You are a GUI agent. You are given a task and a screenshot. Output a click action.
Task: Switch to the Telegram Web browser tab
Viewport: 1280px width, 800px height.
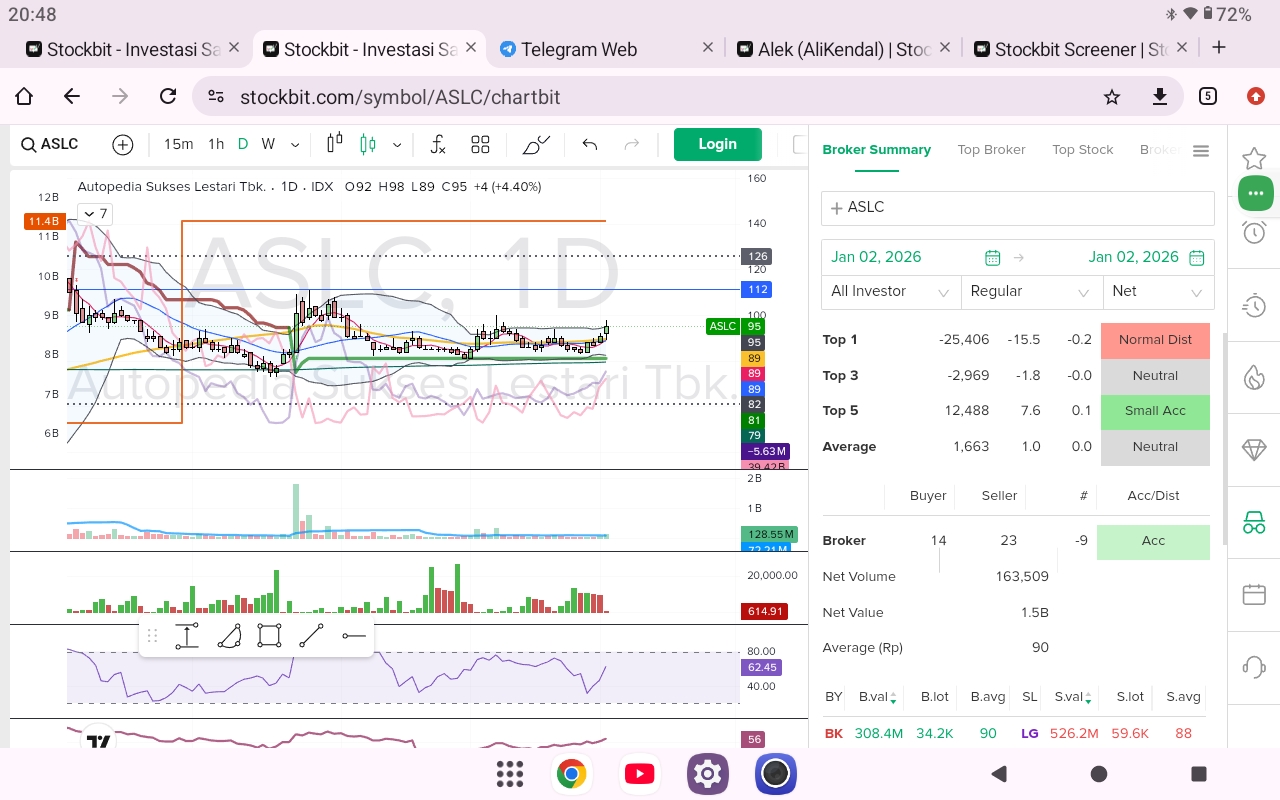580,49
